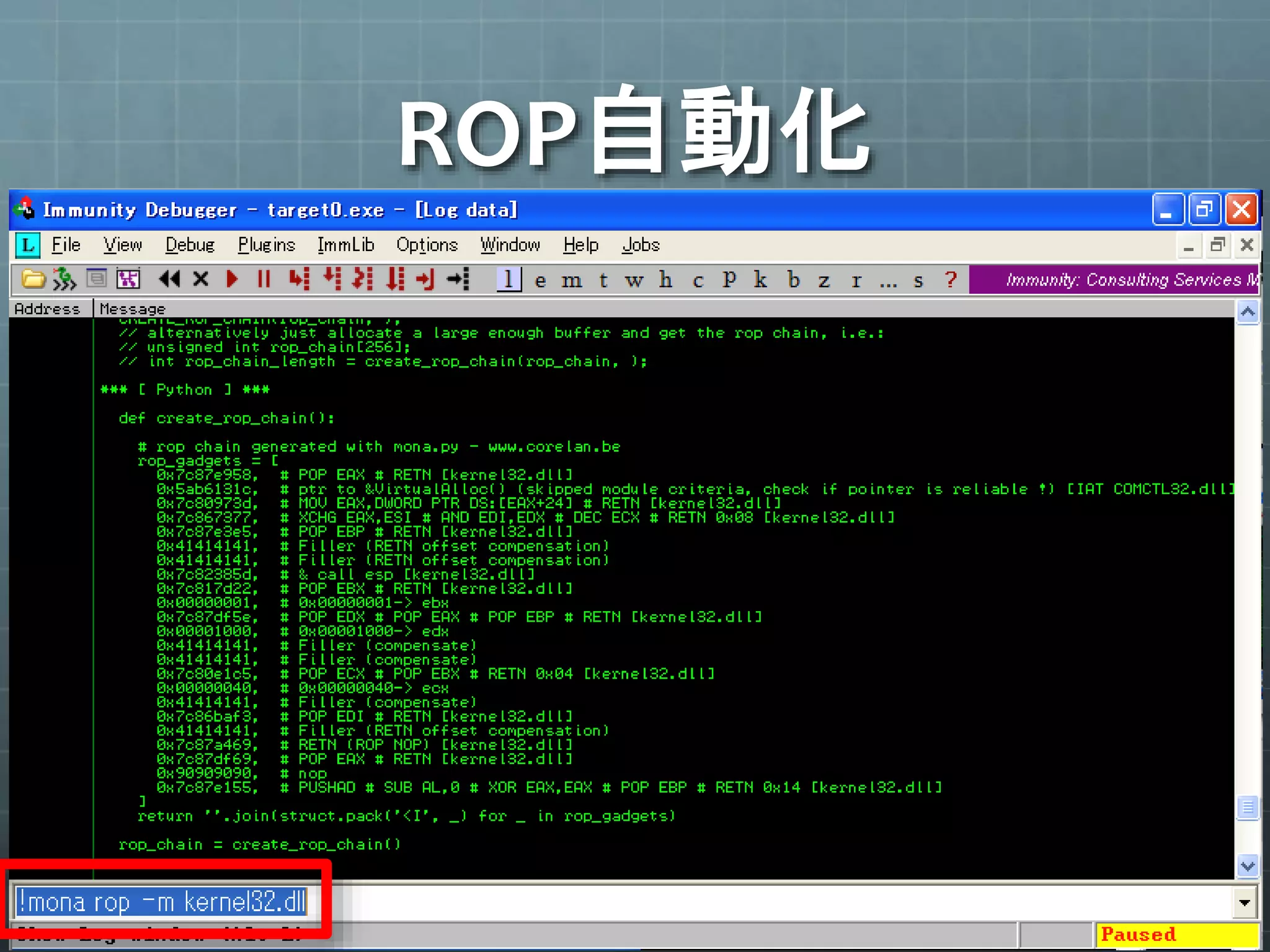This screenshot has height=952, width=1270.
Task: Open the File menu
Action: (x=66, y=245)
